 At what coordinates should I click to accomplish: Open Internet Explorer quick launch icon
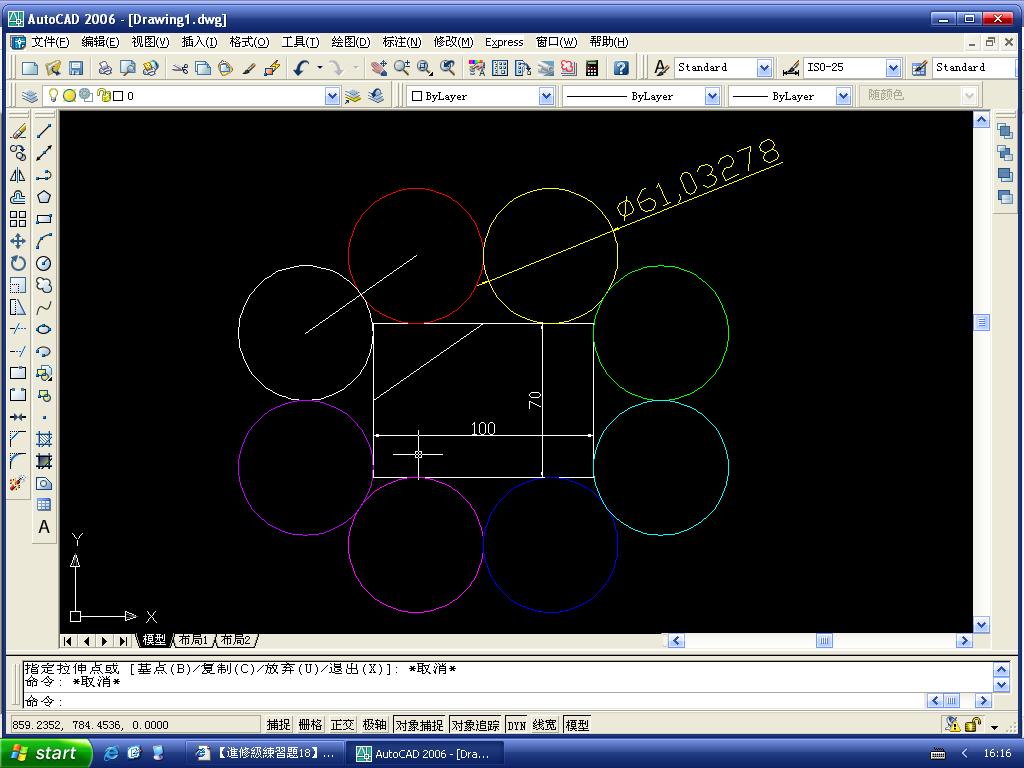112,753
